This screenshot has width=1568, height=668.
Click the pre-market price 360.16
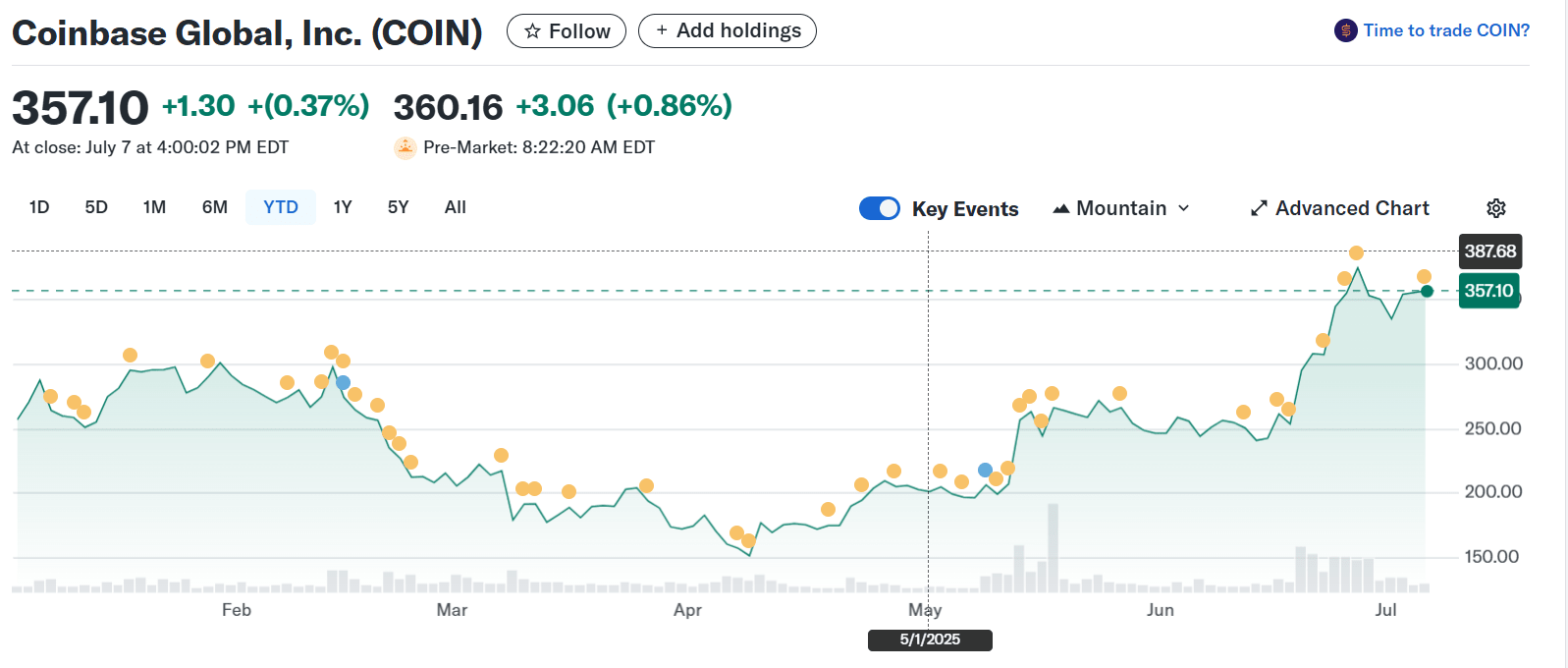click(448, 107)
